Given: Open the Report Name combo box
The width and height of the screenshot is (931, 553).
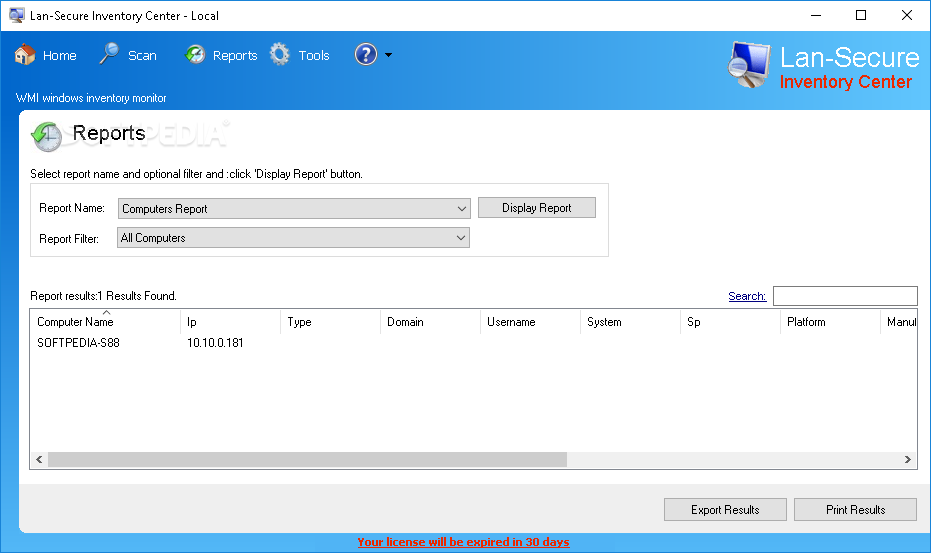Looking at the screenshot, I should click(294, 208).
